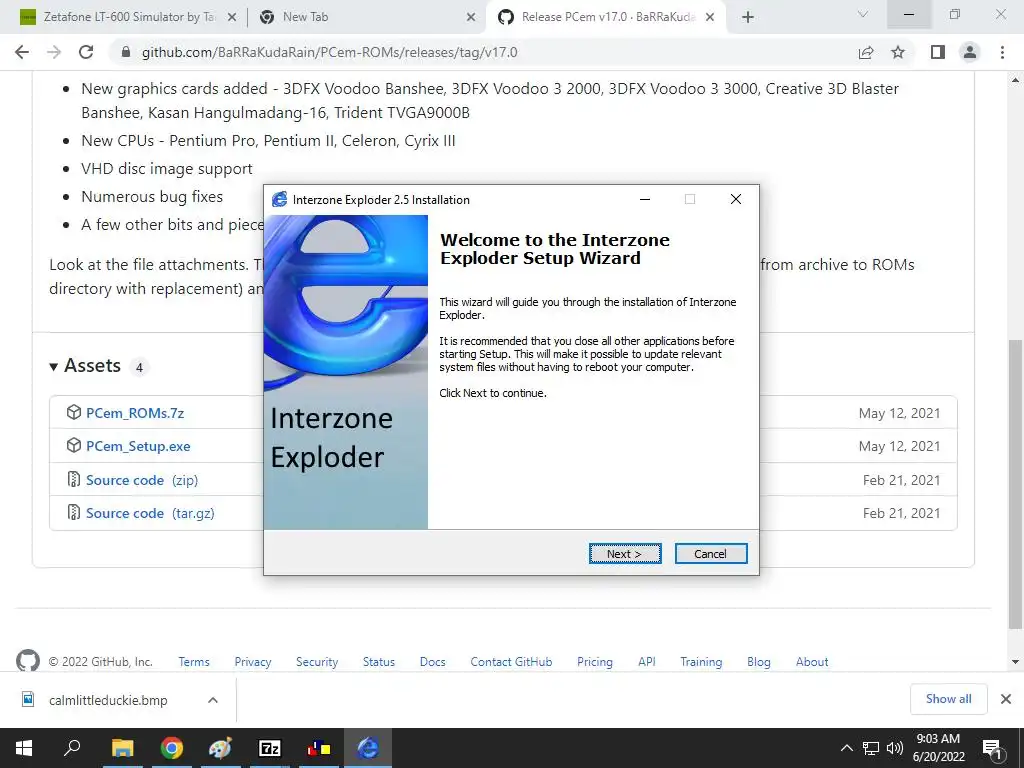Expand options for calmlittleduckie.bmp download
Image resolution: width=1024 pixels, height=768 pixels.
click(x=213, y=700)
